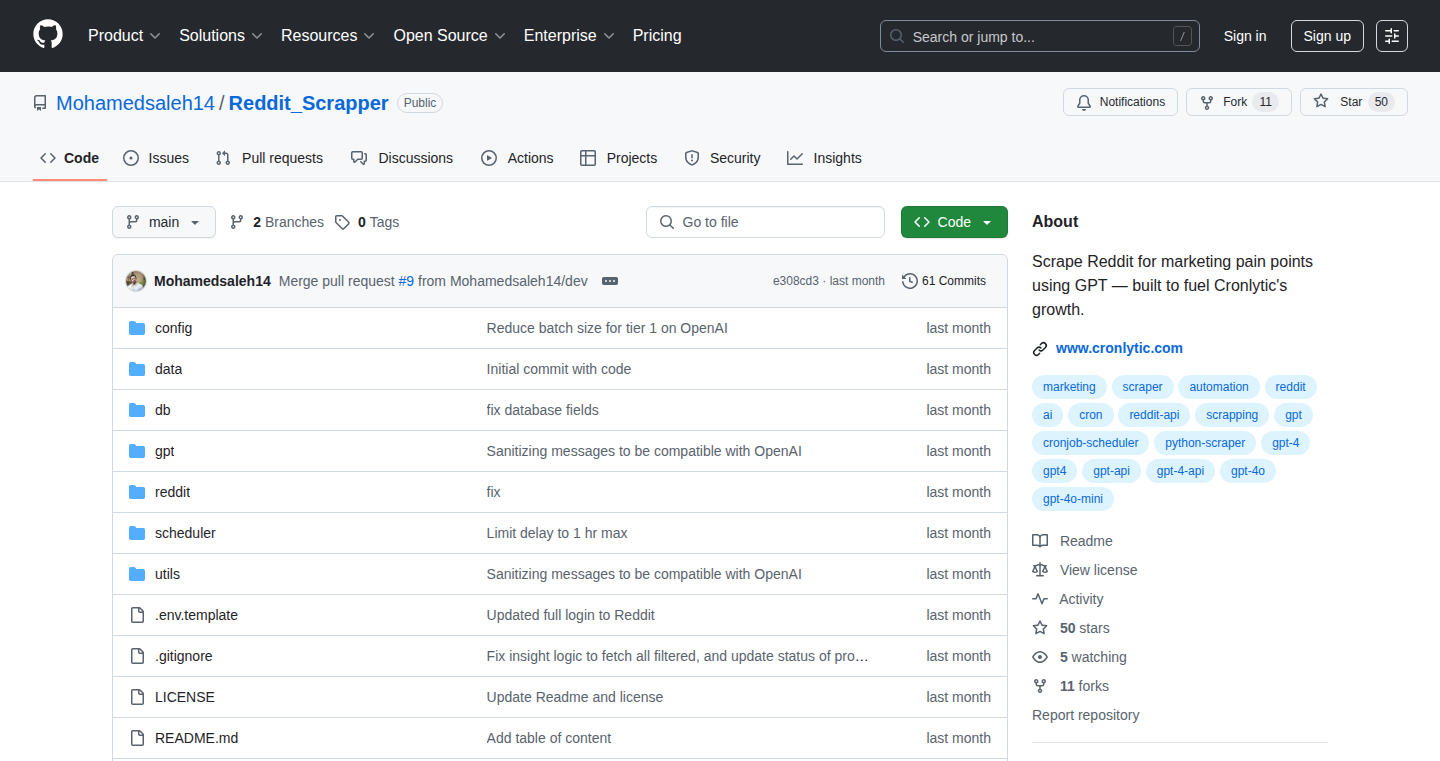1440x761 pixels.
Task: Click the Report repository link
Action: click(x=1086, y=715)
